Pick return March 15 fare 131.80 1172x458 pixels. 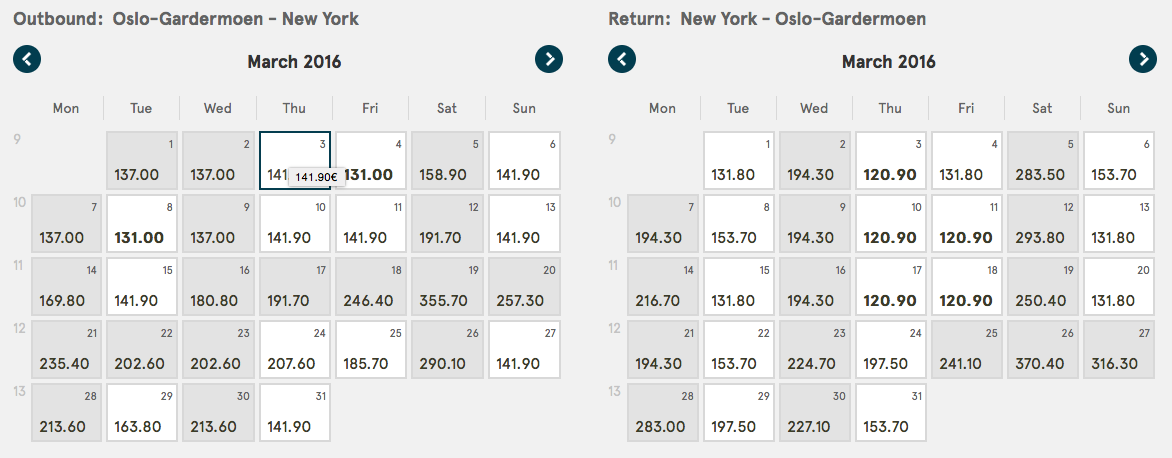(x=739, y=287)
